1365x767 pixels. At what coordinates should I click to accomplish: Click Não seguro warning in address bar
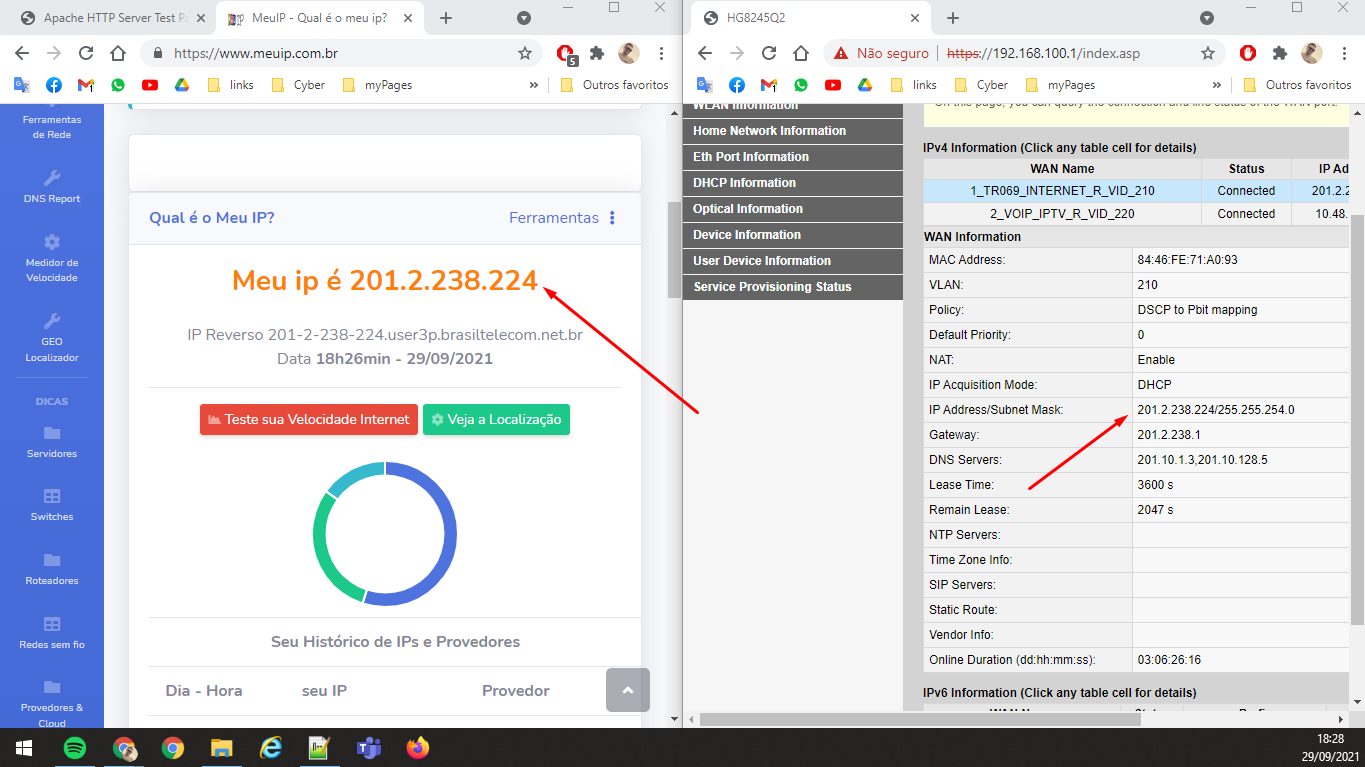881,53
